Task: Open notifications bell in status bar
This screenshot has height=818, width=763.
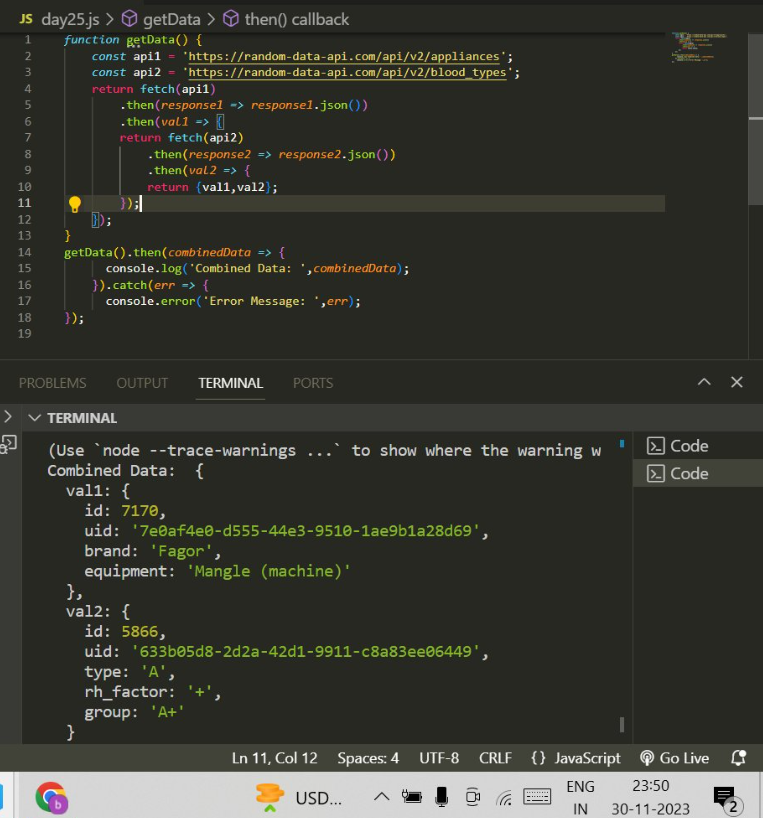Action: click(738, 758)
